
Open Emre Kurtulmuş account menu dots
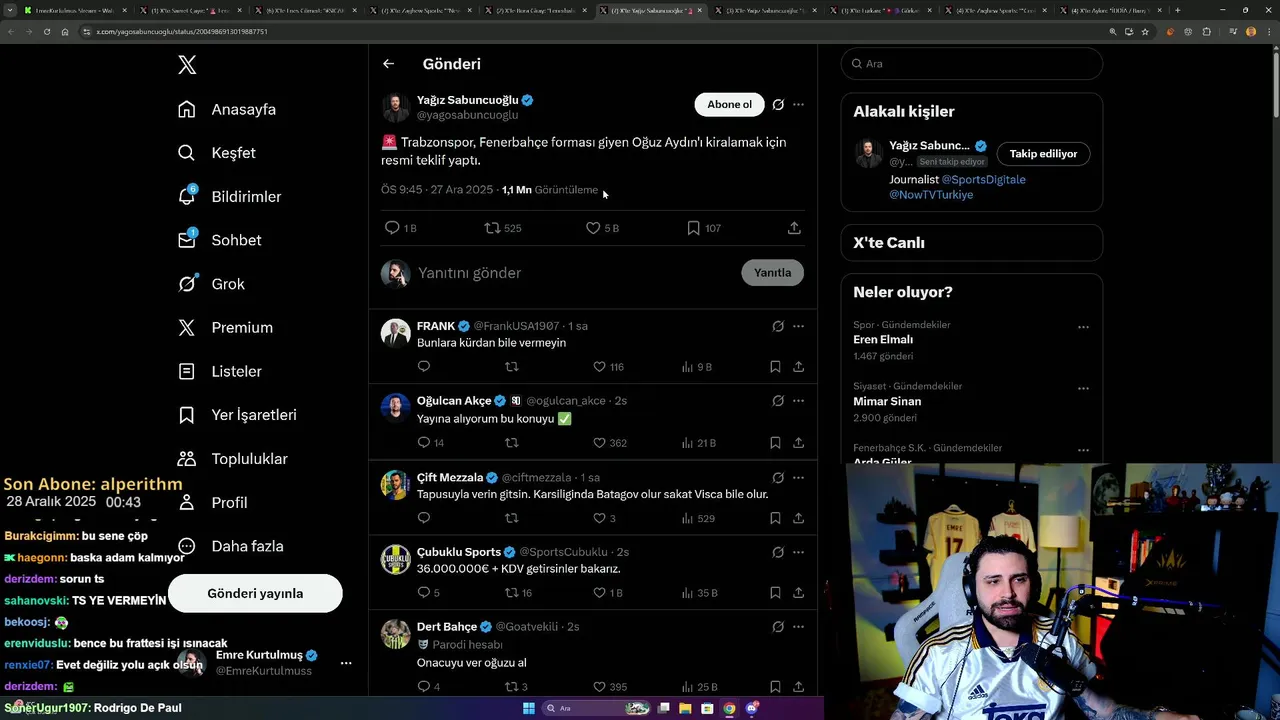click(x=346, y=663)
